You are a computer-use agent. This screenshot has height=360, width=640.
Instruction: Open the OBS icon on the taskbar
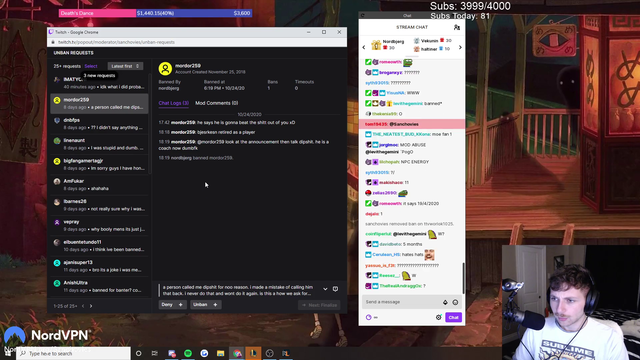(269, 353)
